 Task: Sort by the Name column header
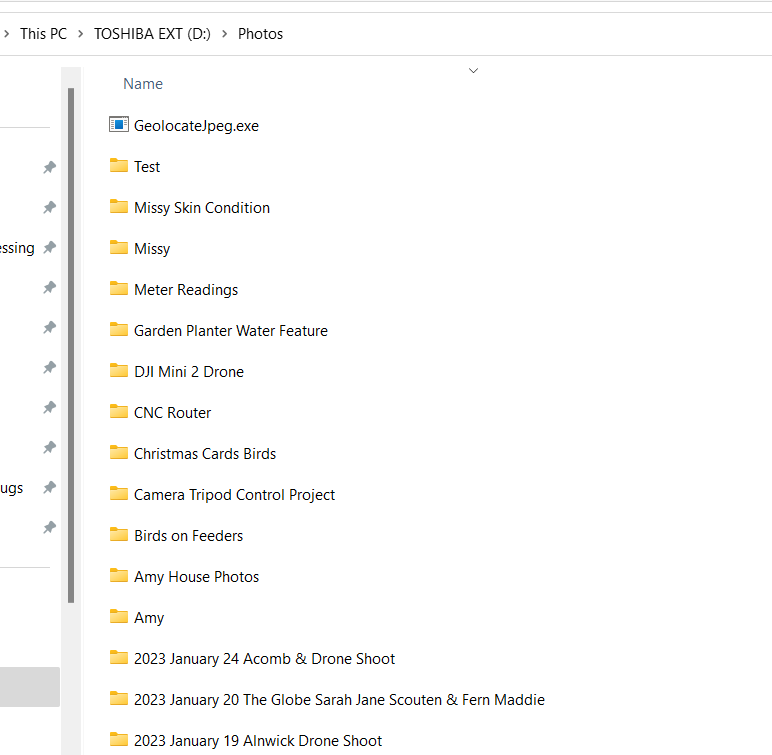(143, 84)
